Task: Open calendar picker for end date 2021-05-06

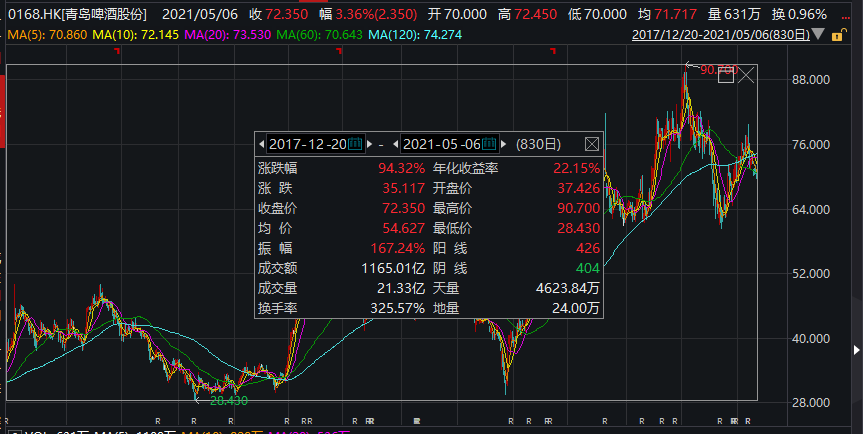Action: coord(489,144)
